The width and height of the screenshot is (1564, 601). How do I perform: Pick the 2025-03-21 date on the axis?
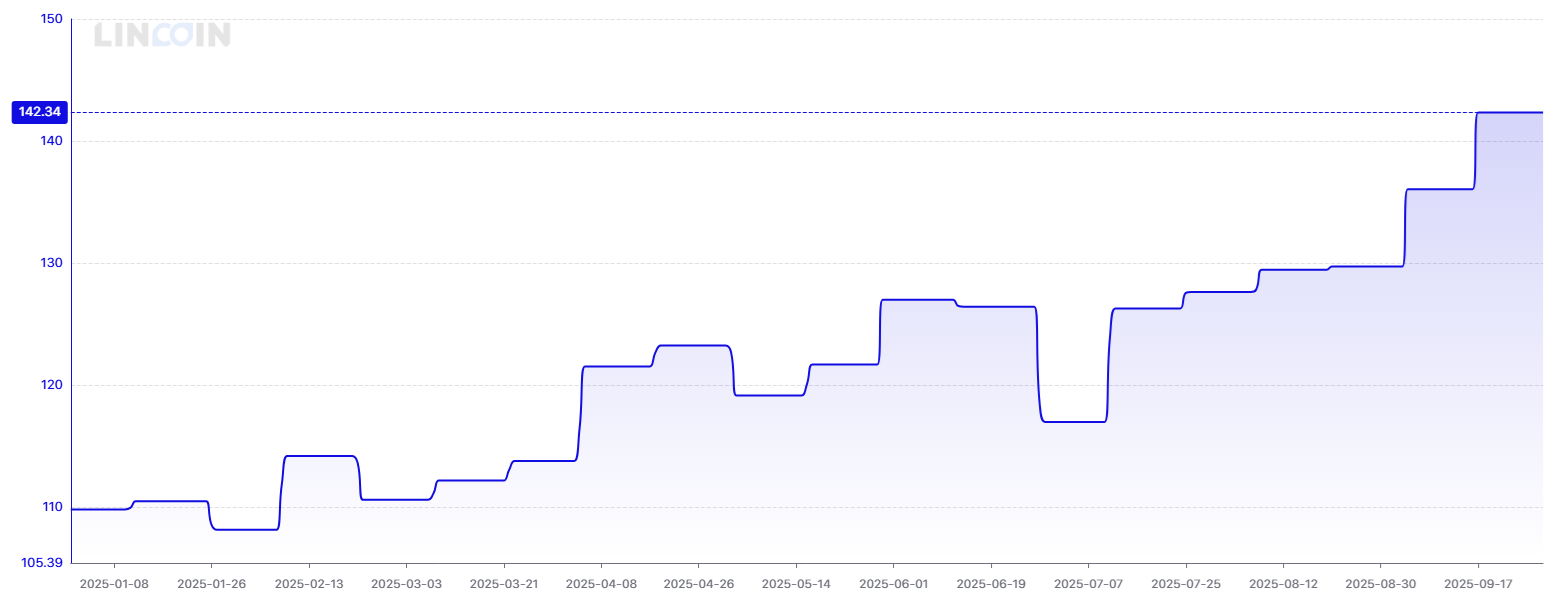[503, 583]
